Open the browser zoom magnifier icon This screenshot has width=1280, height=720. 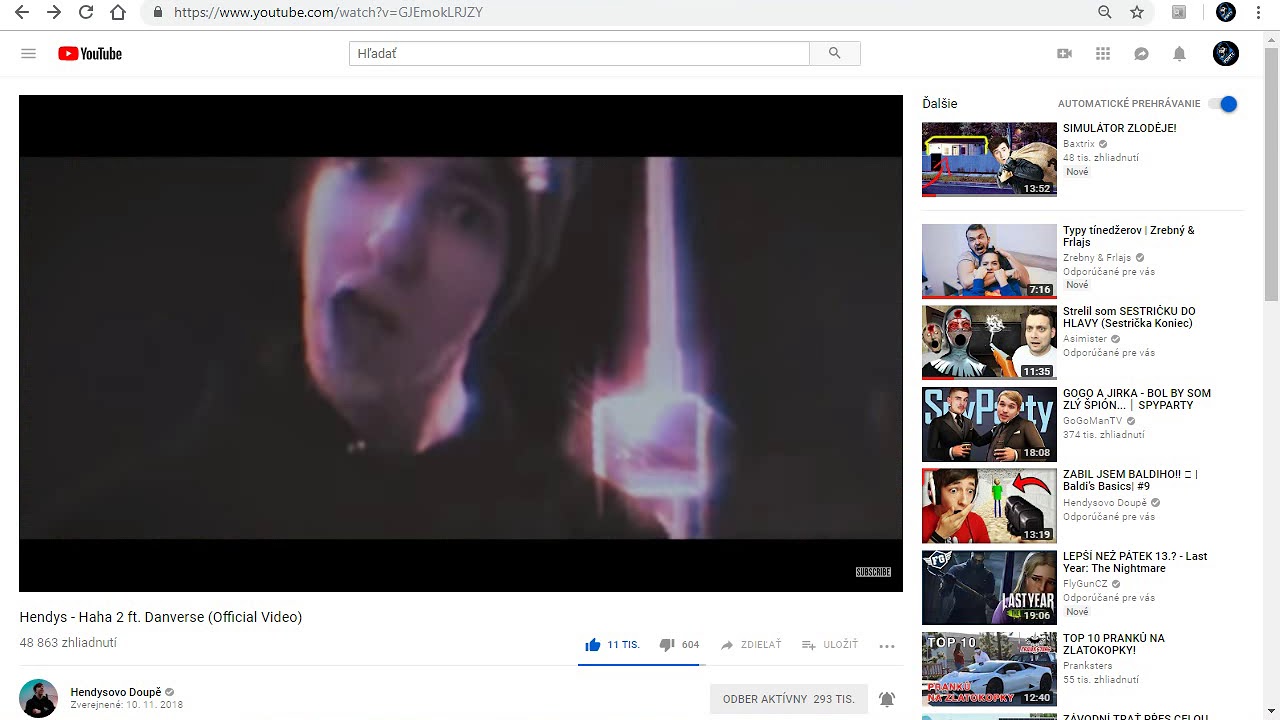tap(1105, 12)
